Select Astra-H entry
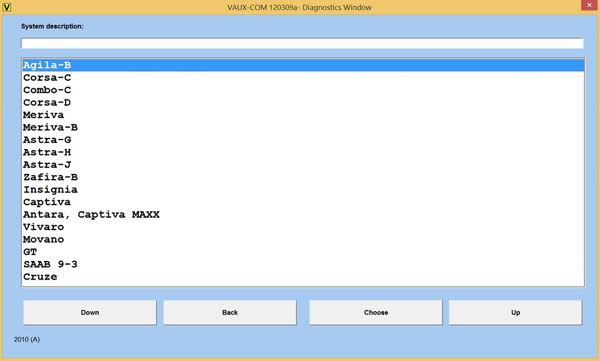 click(x=303, y=152)
